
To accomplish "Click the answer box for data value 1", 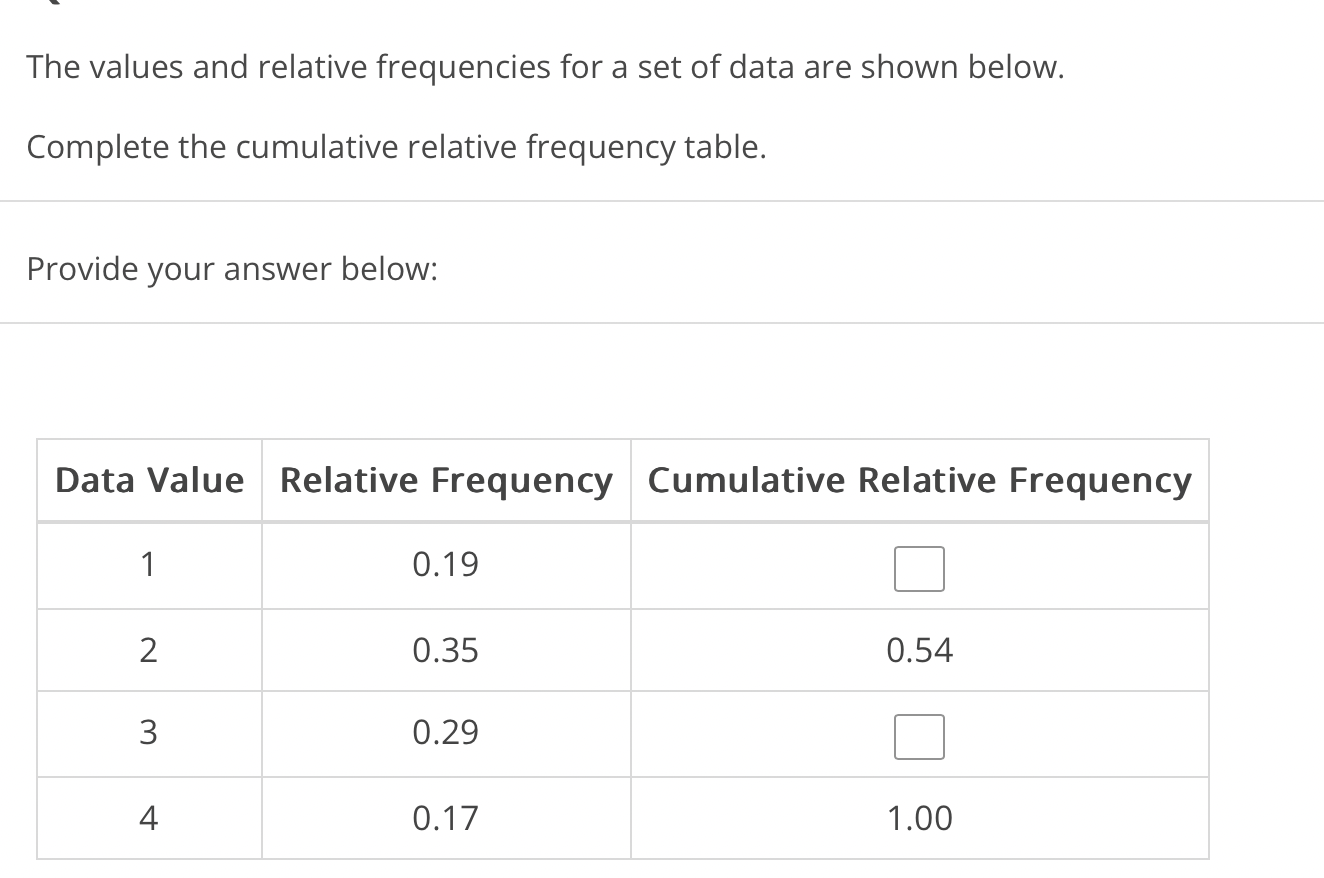I will pos(919,569).
